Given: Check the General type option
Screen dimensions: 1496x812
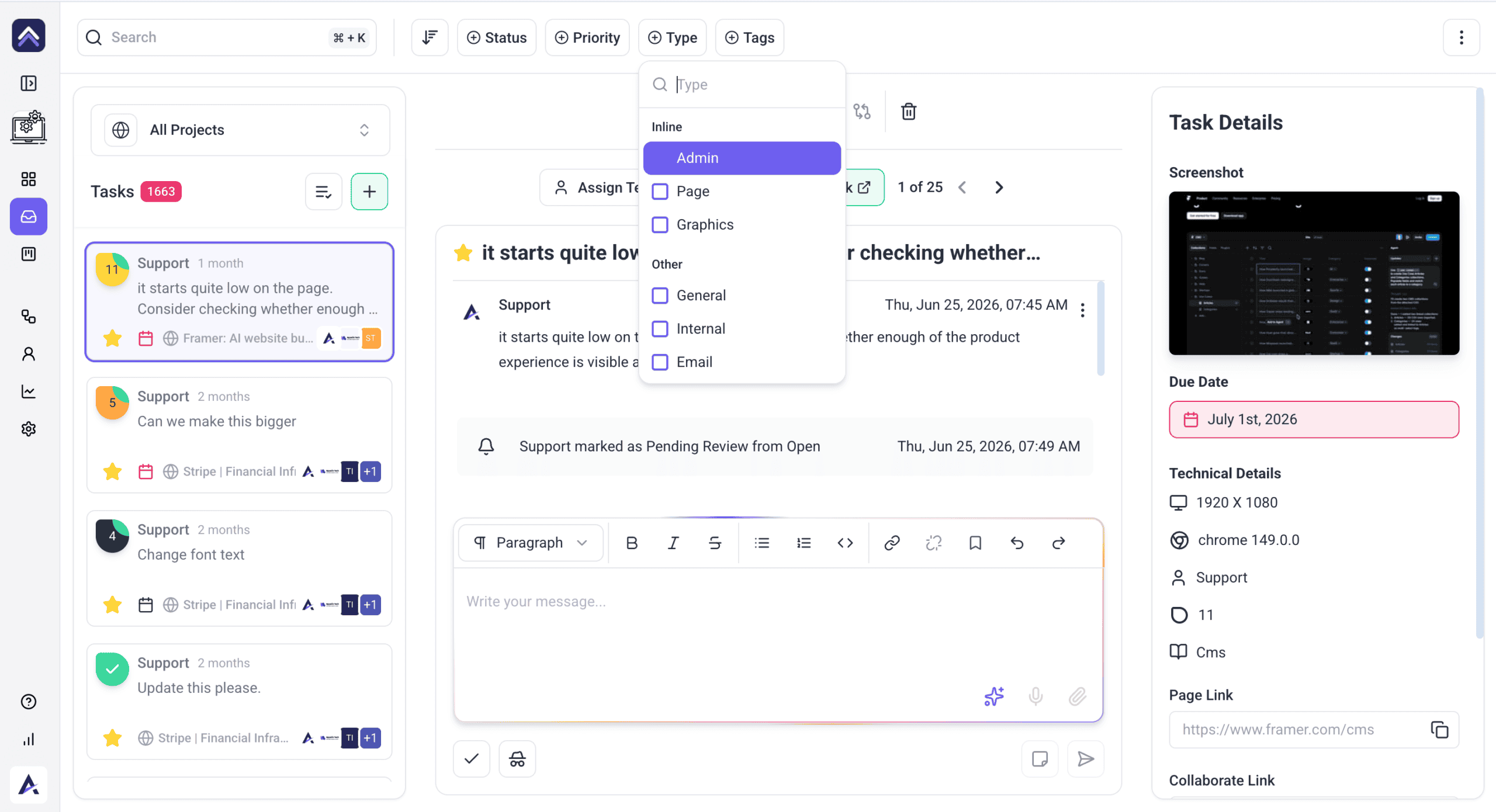Looking at the screenshot, I should 660,296.
